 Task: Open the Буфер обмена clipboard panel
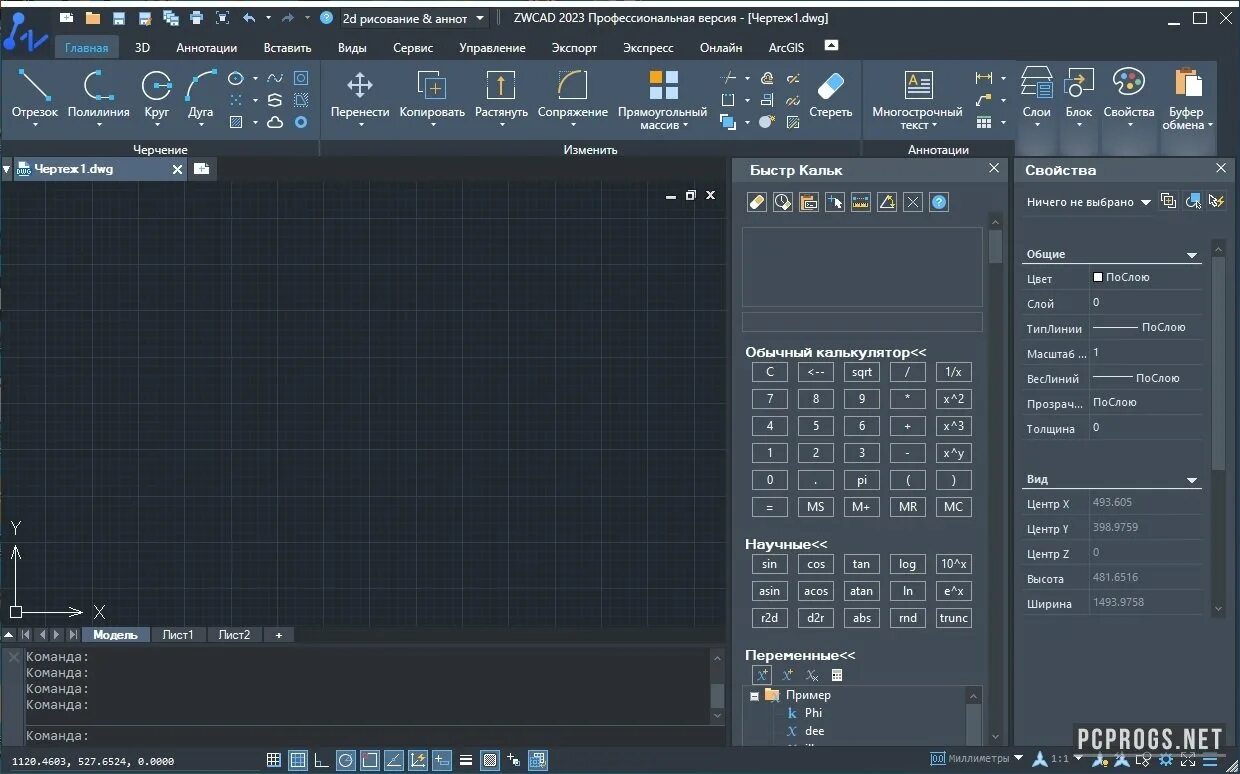pos(1188,97)
